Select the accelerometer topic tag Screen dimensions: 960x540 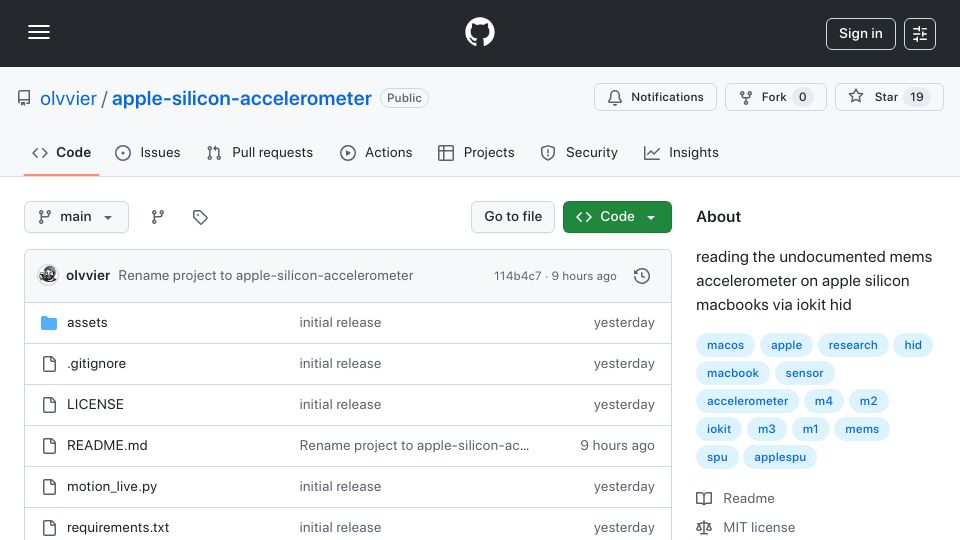[x=747, y=402]
